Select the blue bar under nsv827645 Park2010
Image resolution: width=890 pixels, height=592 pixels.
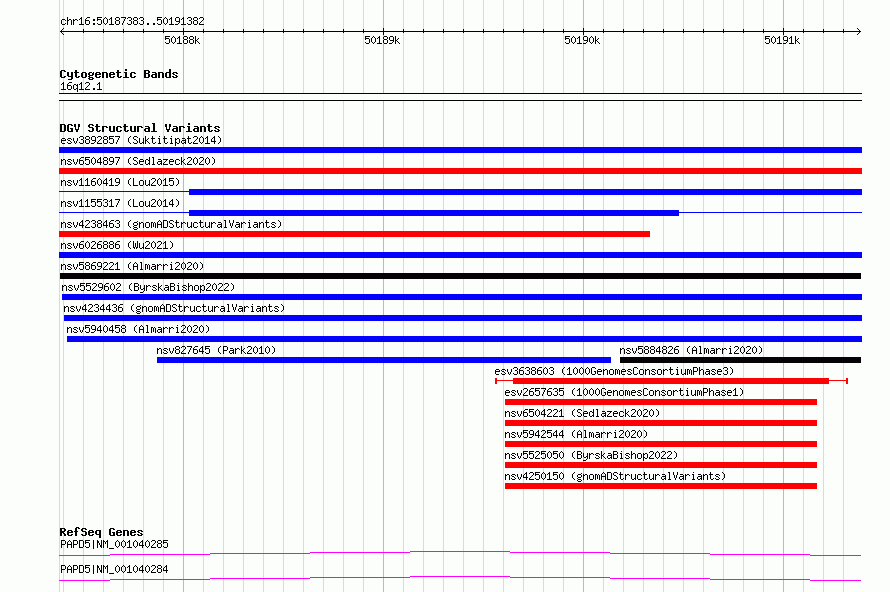tap(384, 360)
